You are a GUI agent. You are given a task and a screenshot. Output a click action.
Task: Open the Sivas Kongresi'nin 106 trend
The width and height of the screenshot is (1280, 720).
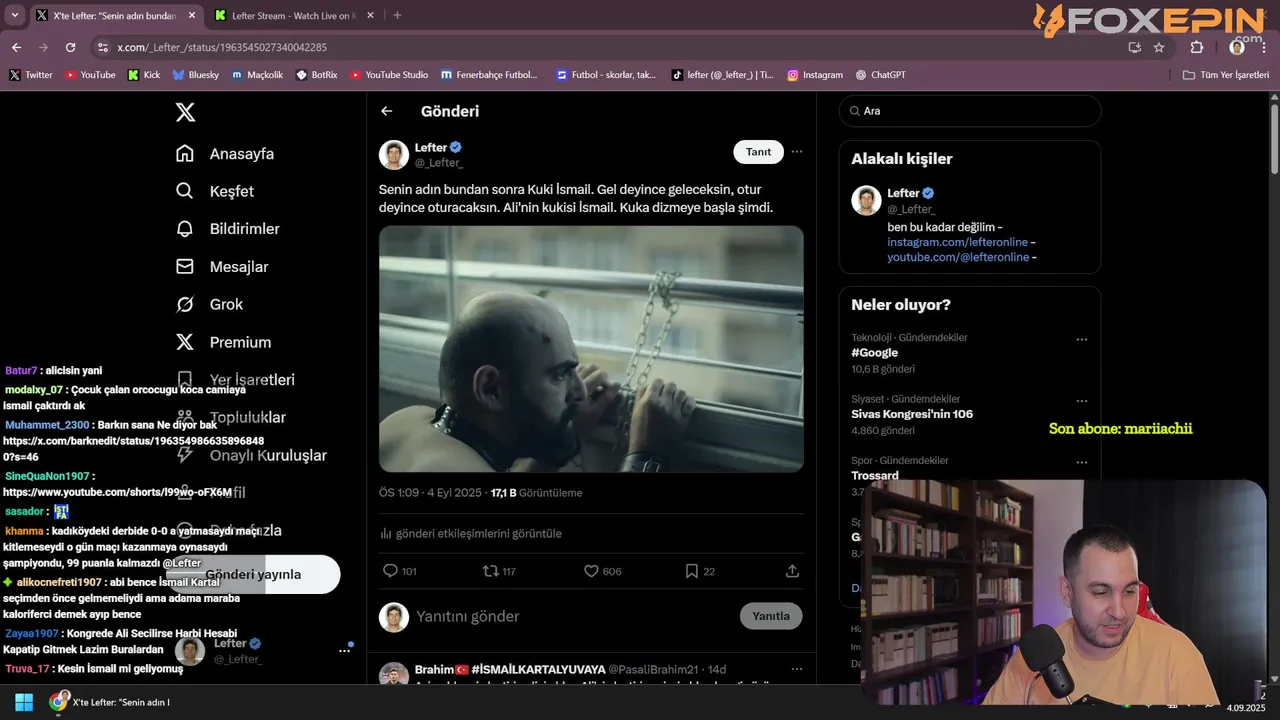click(912, 414)
